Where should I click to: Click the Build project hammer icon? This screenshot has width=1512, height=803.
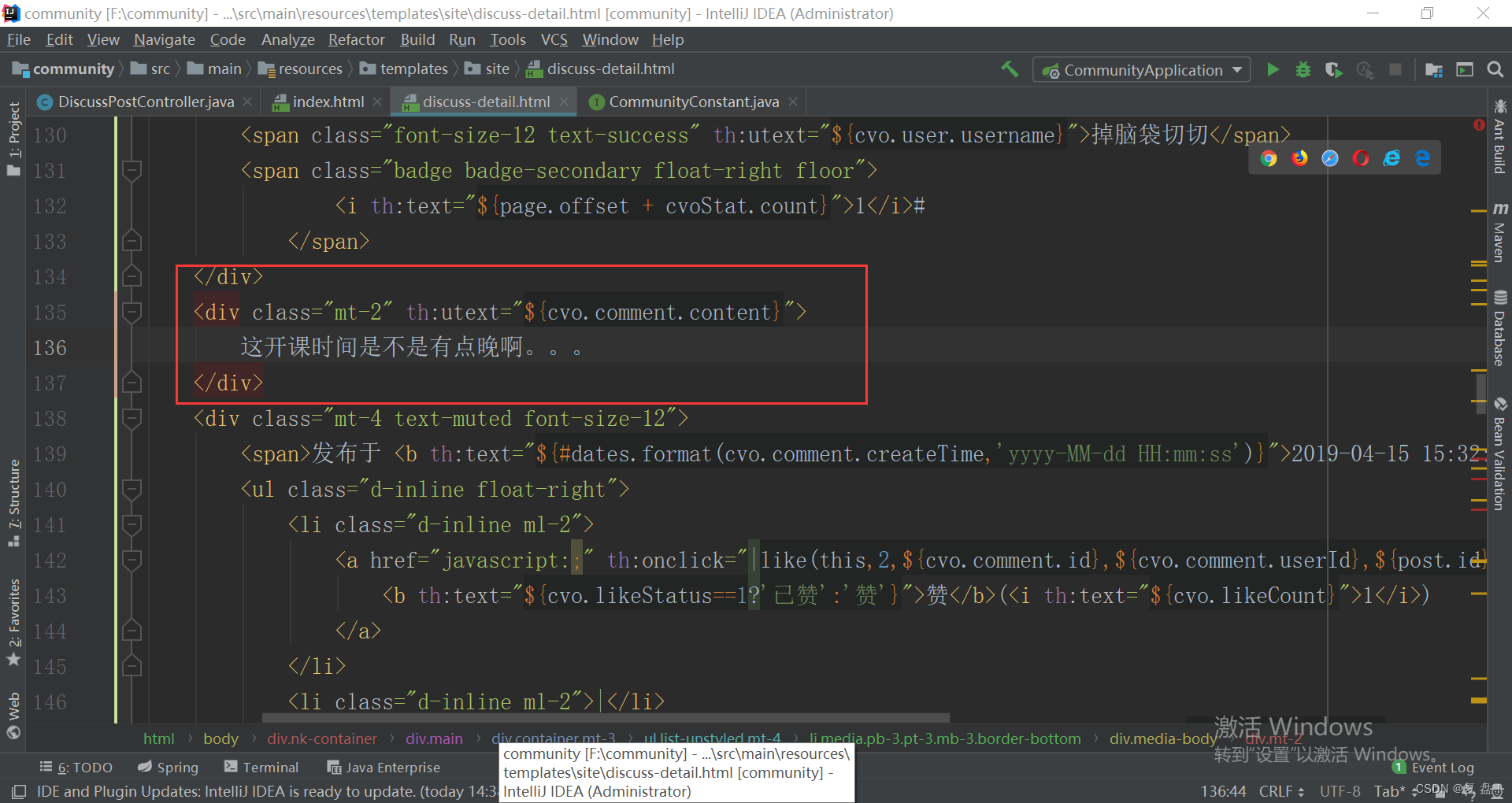click(1010, 69)
